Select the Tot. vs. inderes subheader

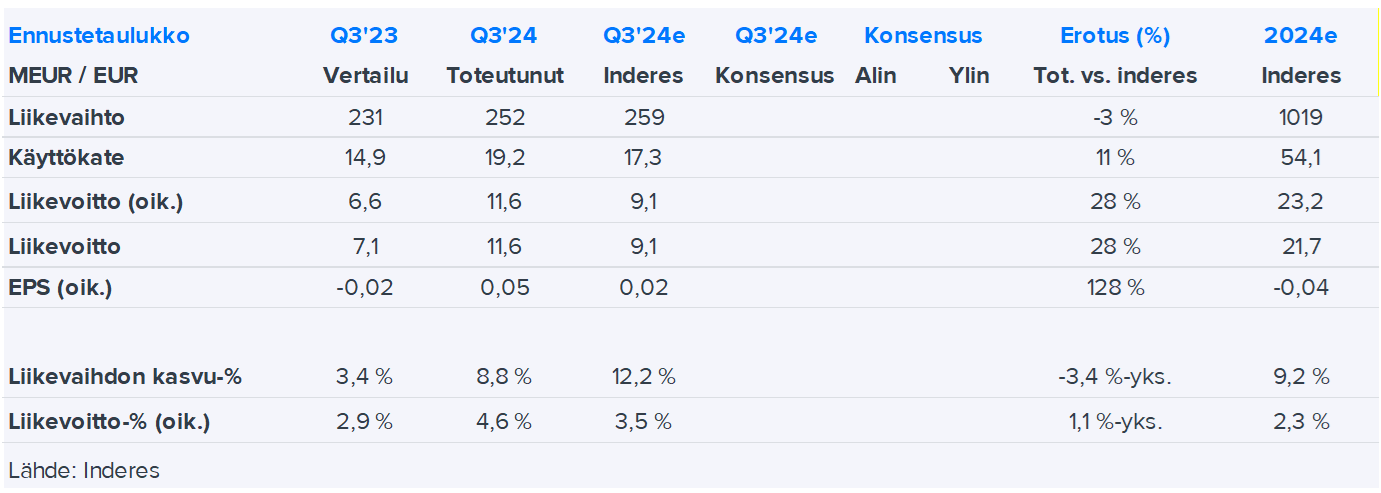[x=1115, y=76]
